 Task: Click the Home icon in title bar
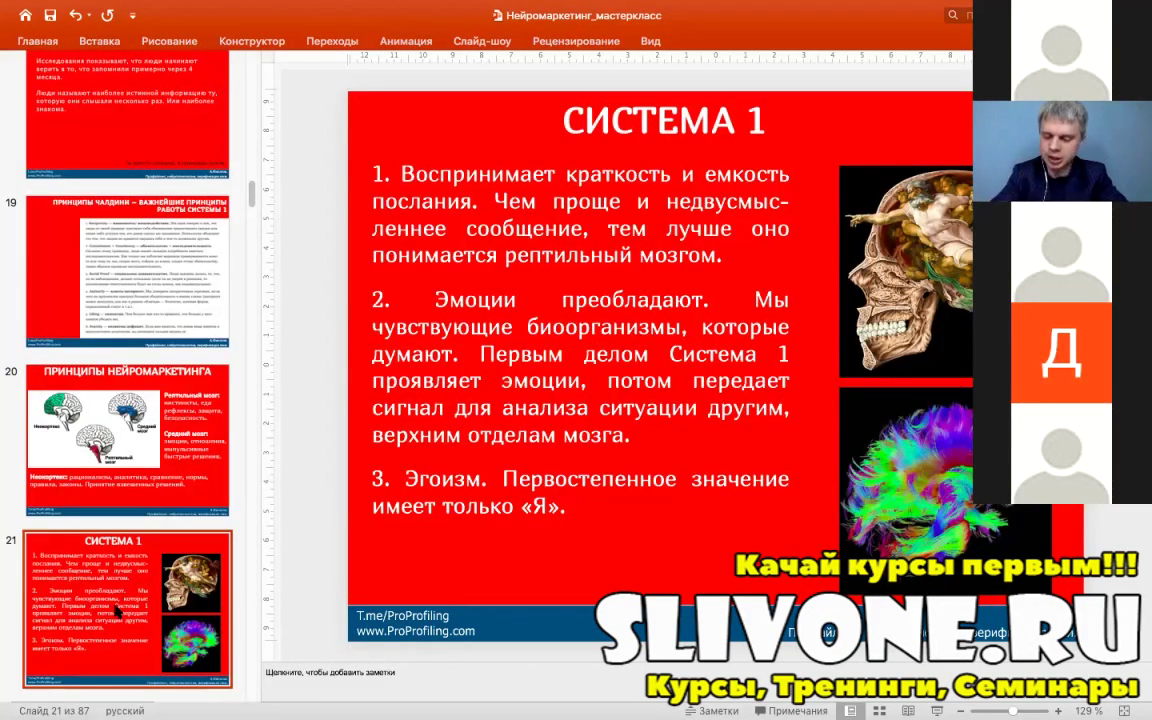25,15
